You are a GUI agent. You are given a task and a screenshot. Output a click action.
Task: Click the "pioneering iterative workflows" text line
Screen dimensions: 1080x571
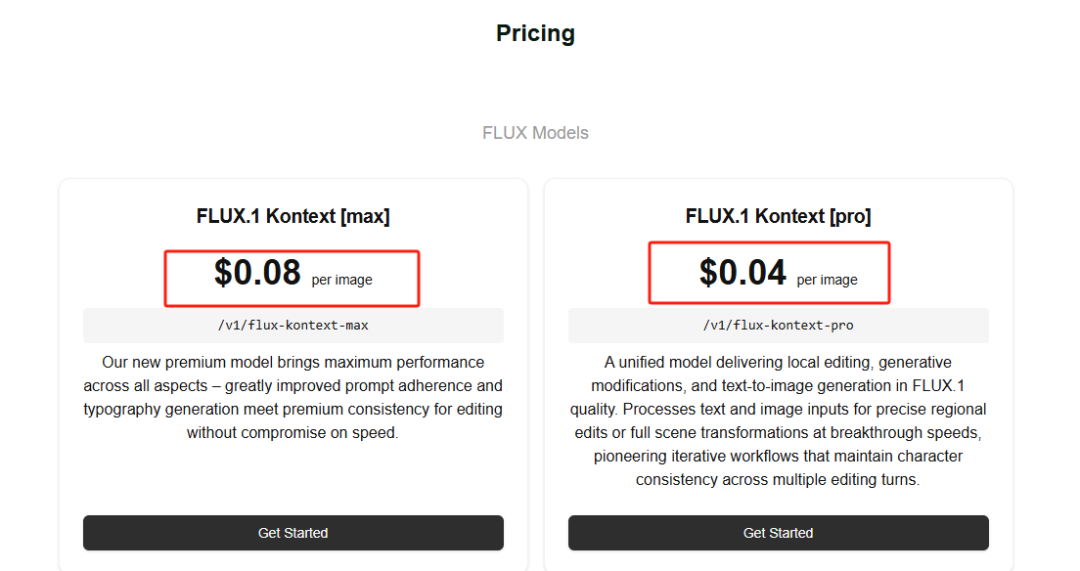[x=778, y=456]
